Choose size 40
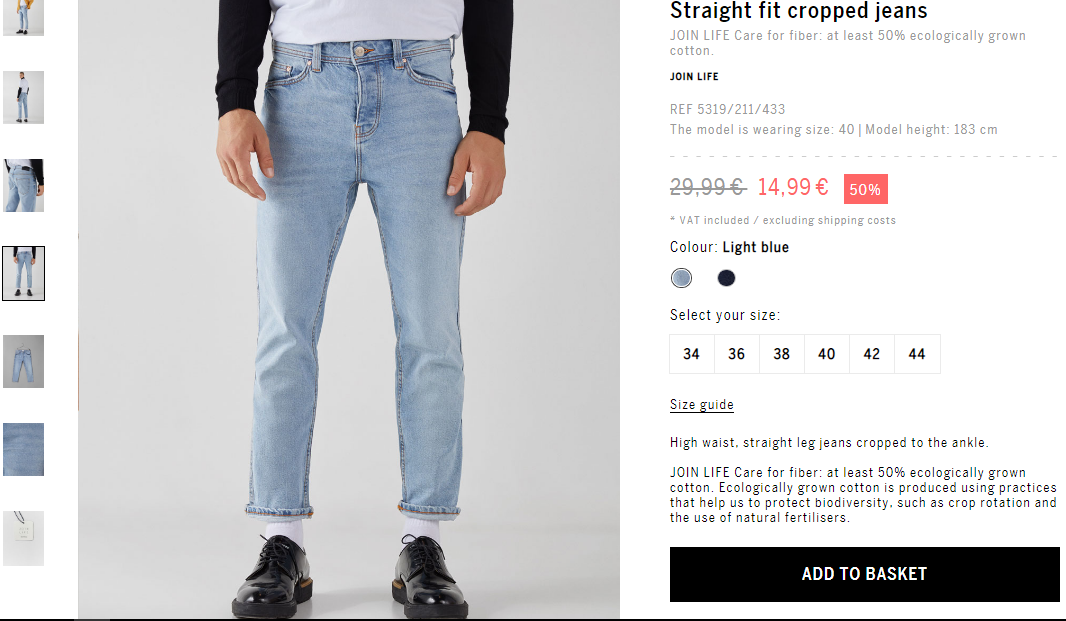 pyautogui.click(x=827, y=354)
